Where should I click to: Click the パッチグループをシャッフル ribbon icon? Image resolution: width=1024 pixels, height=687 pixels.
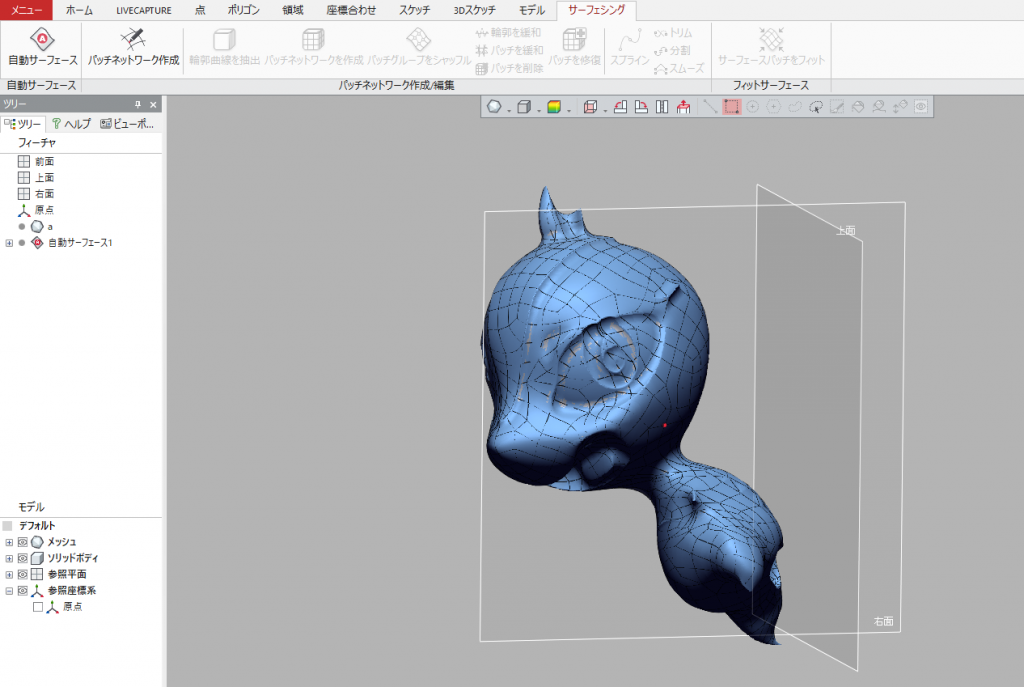[x=419, y=39]
